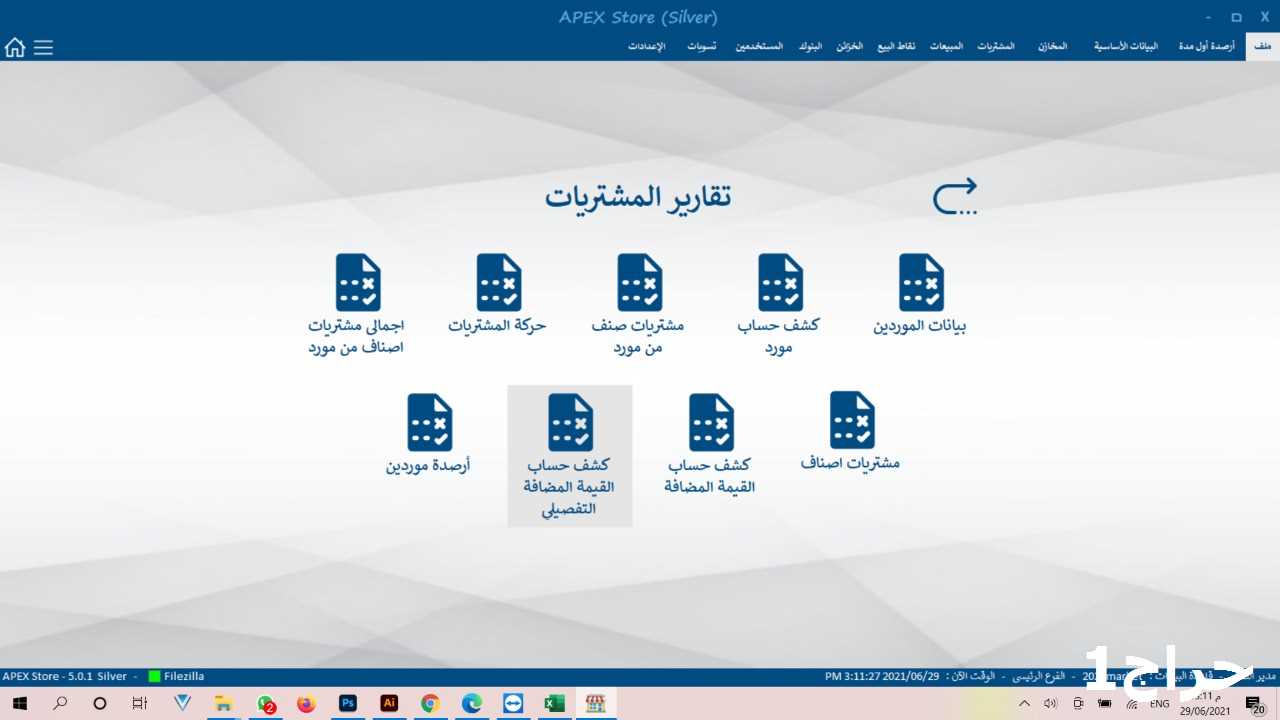Click the Windows Start button
This screenshot has width=1280, height=720.
point(19,704)
